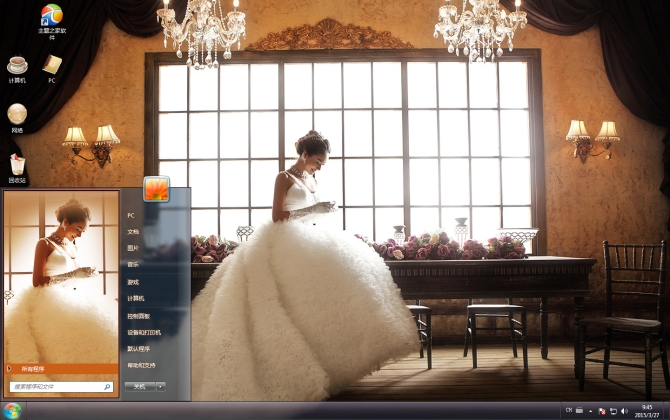Click the user account picture in Start menu
Screen dimensions: 670x420
tap(156, 188)
